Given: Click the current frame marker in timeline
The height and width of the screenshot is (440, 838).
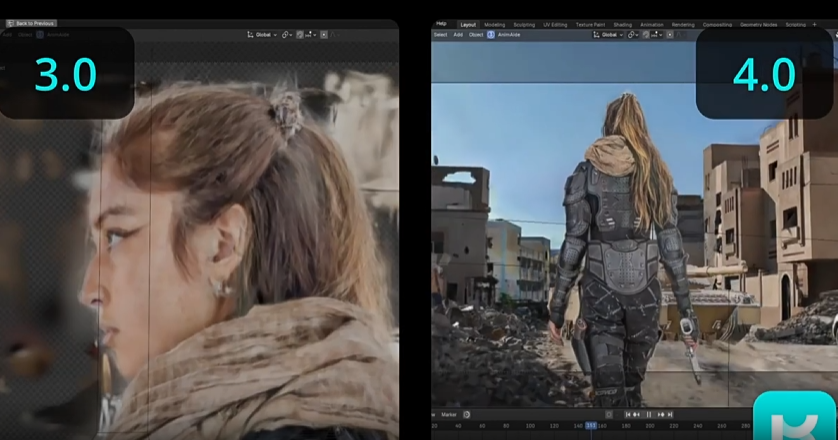Looking at the screenshot, I should click(x=591, y=425).
